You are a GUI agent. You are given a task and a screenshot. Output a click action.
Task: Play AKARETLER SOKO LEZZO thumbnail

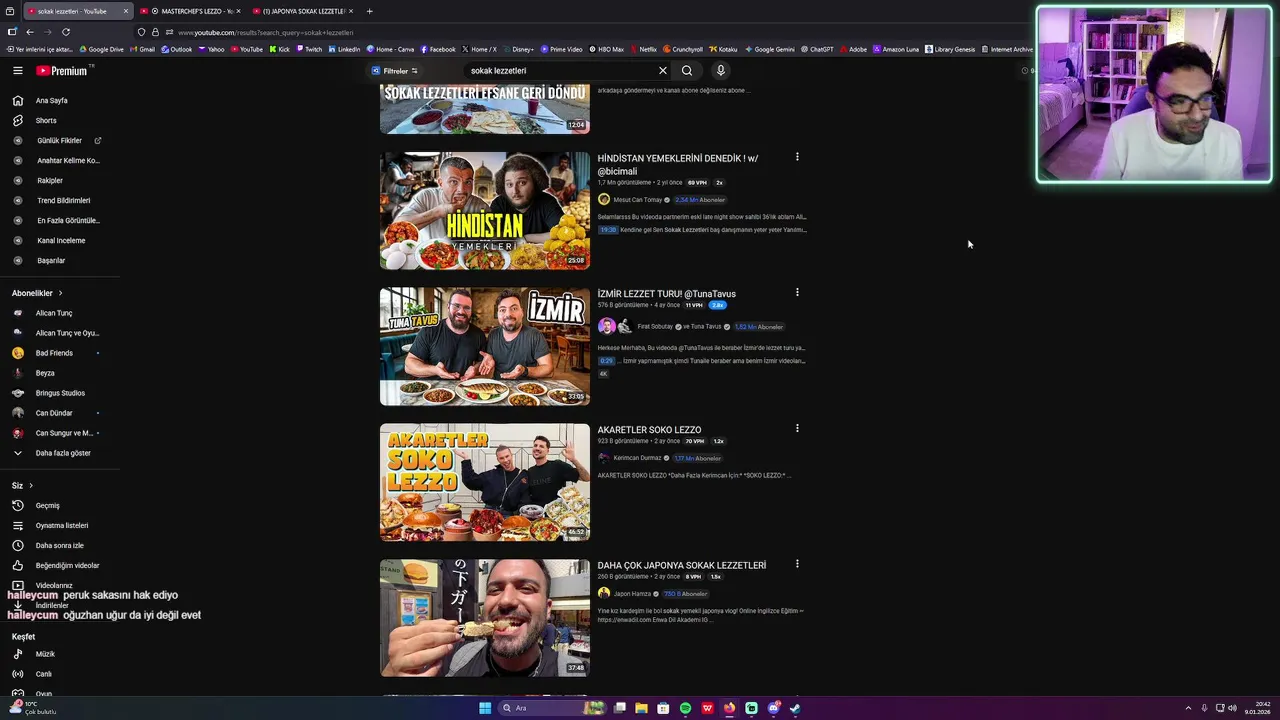[485, 482]
